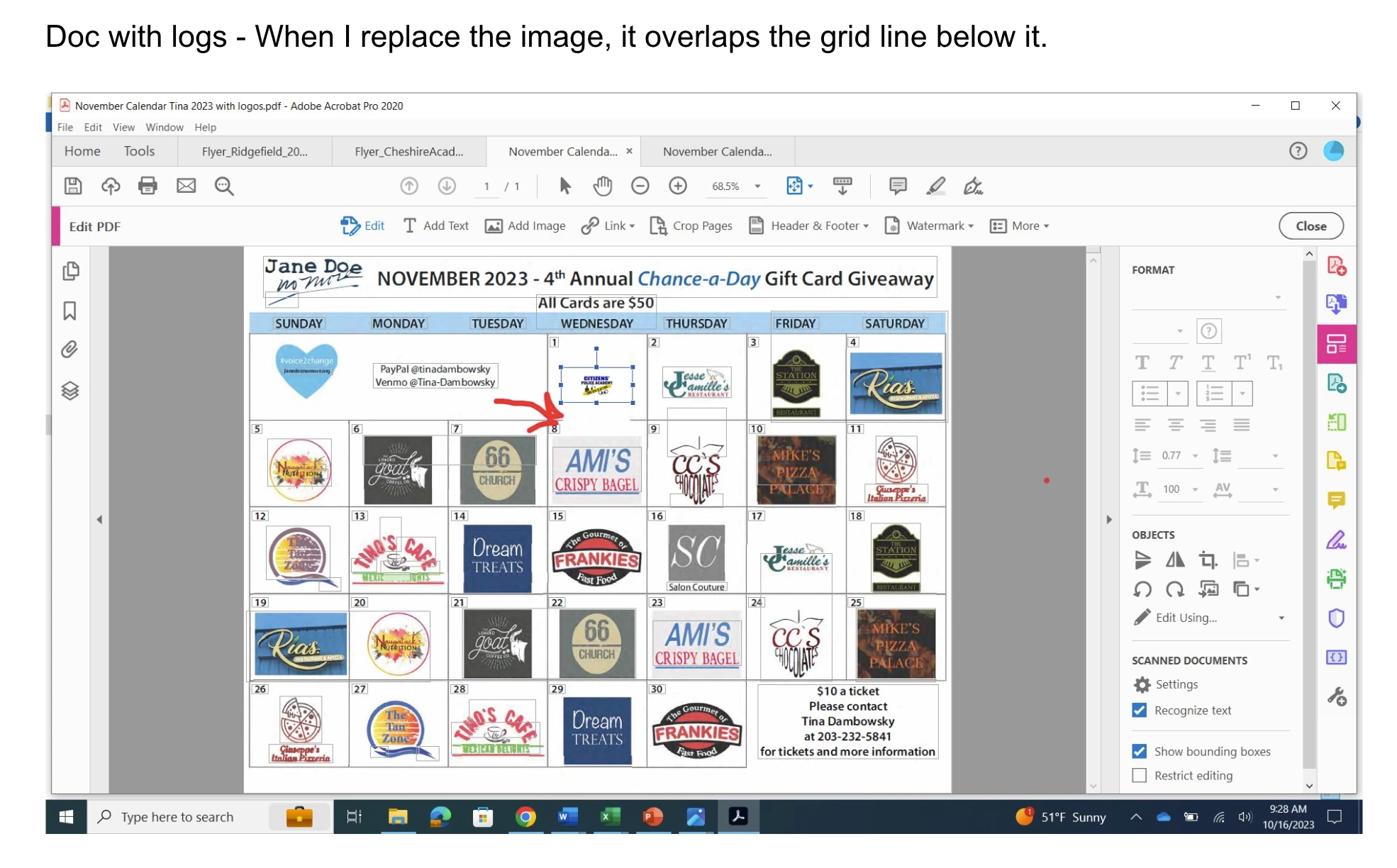Open the Page Thumbnails panel icon
The width and height of the screenshot is (1397, 868).
click(x=70, y=272)
